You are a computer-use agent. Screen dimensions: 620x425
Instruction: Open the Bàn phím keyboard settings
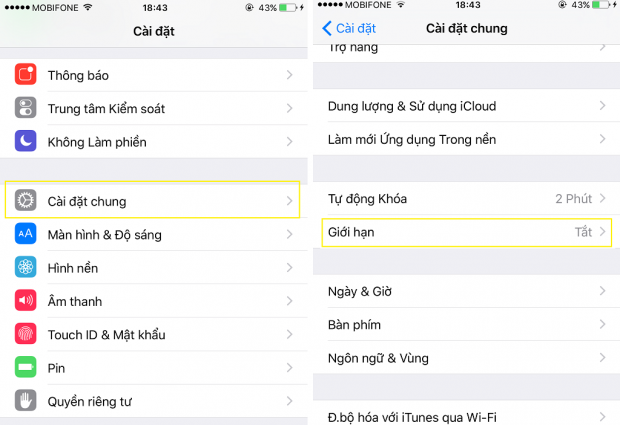(x=467, y=325)
